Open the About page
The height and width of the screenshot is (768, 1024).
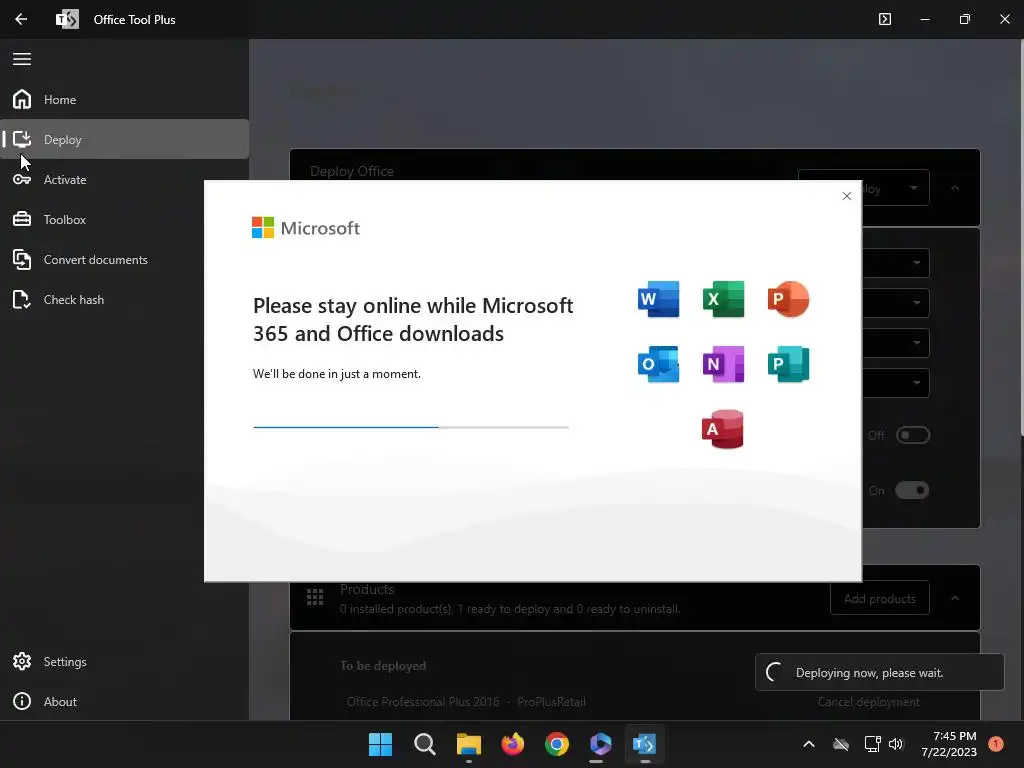point(124,701)
